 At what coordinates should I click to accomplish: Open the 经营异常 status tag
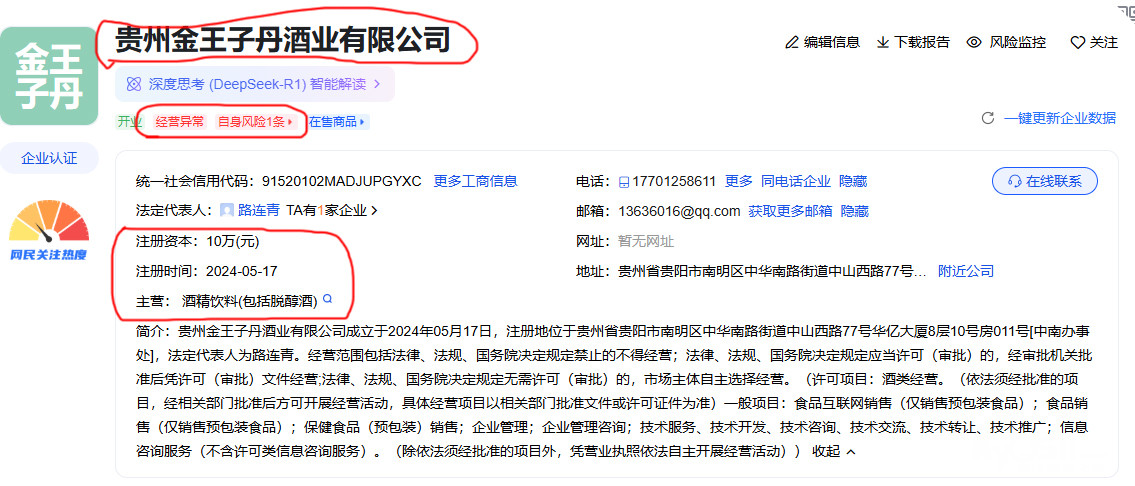(x=180, y=122)
